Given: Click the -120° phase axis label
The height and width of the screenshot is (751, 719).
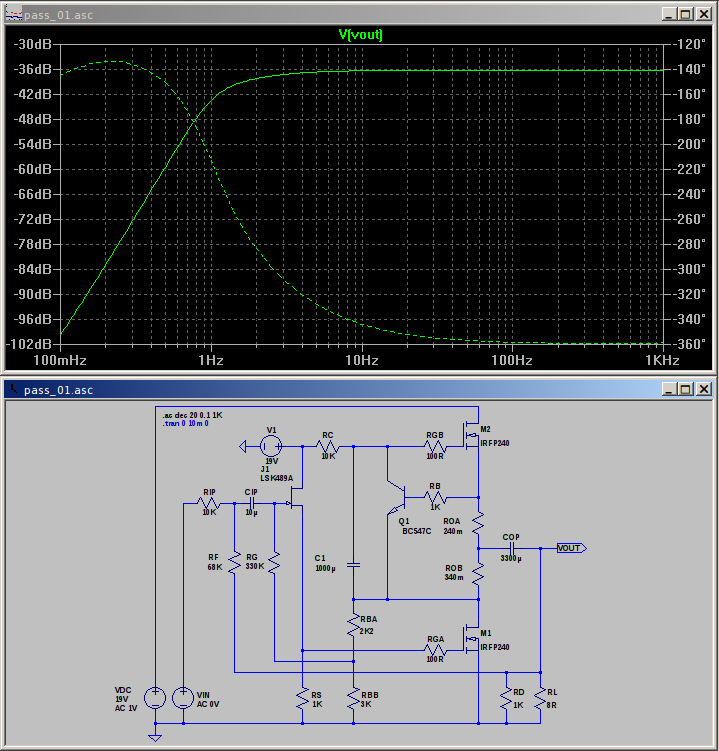Looking at the screenshot, I should click(x=690, y=44).
